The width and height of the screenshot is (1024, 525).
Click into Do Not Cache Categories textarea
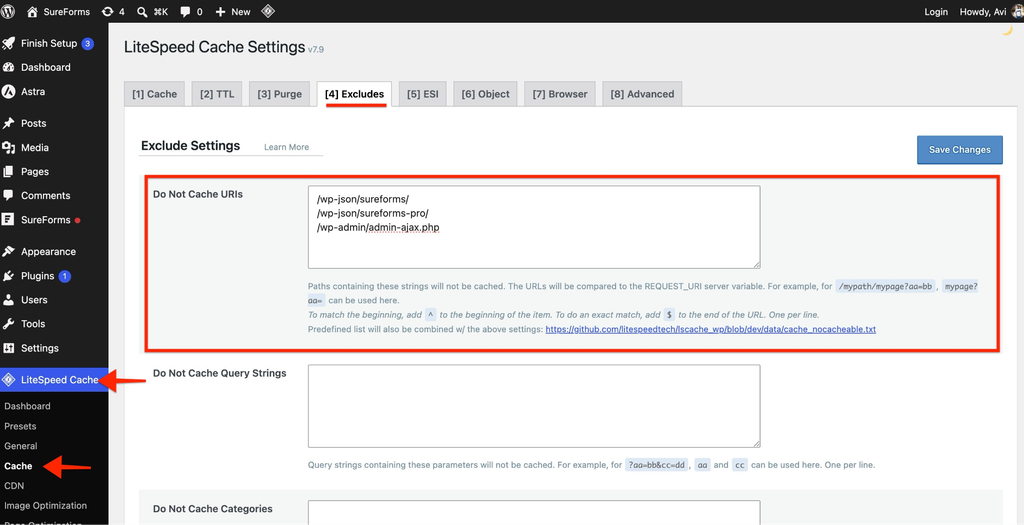(534, 513)
